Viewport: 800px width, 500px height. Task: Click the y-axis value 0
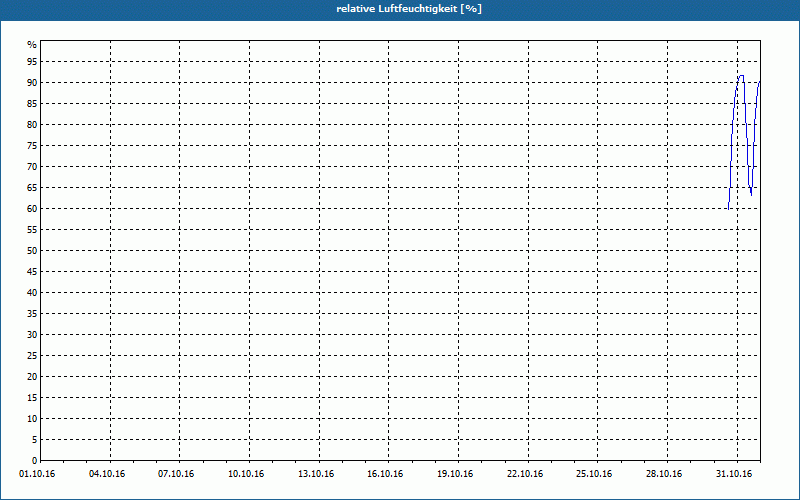click(34, 461)
